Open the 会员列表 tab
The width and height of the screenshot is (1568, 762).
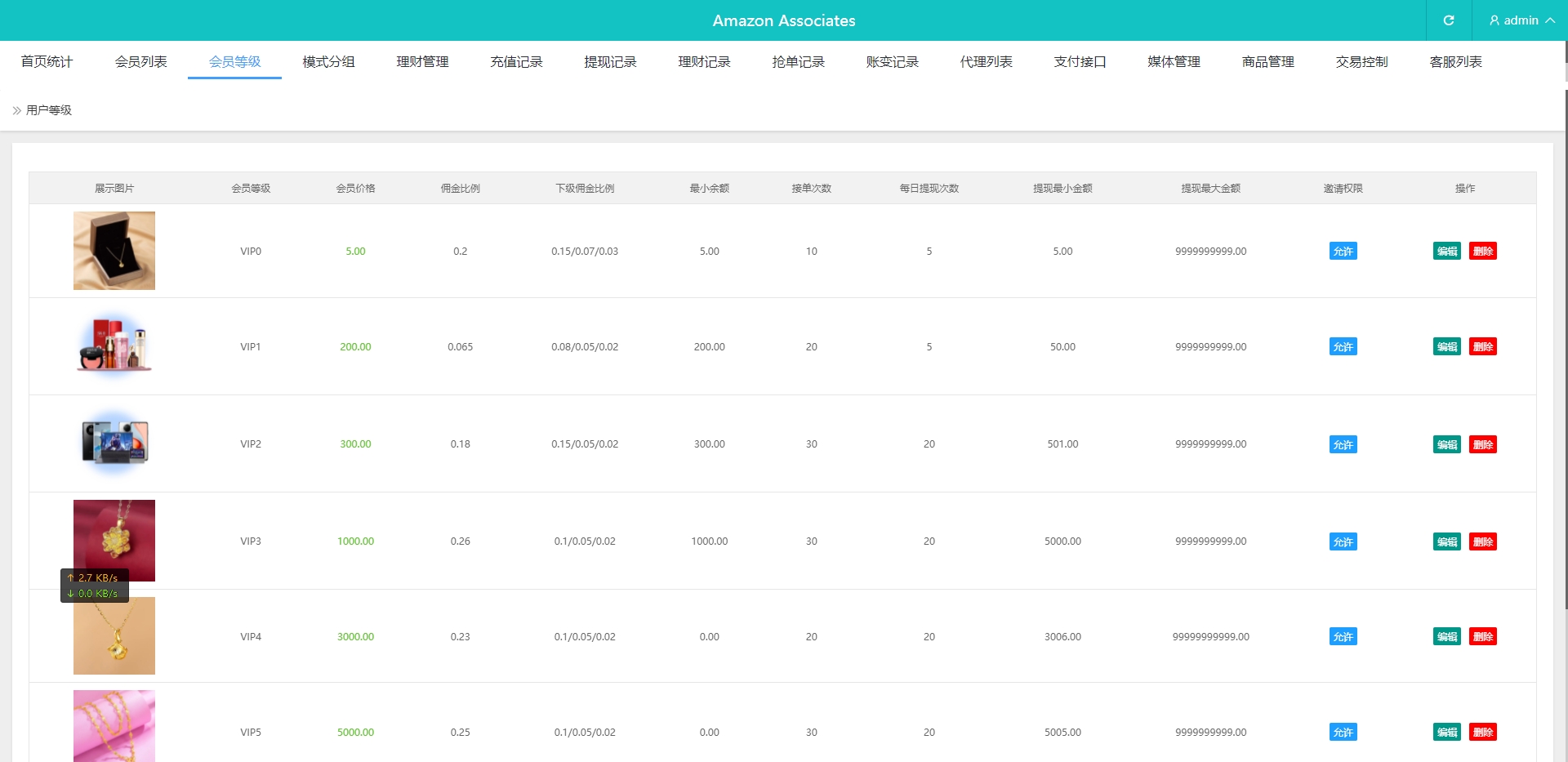pyautogui.click(x=140, y=62)
